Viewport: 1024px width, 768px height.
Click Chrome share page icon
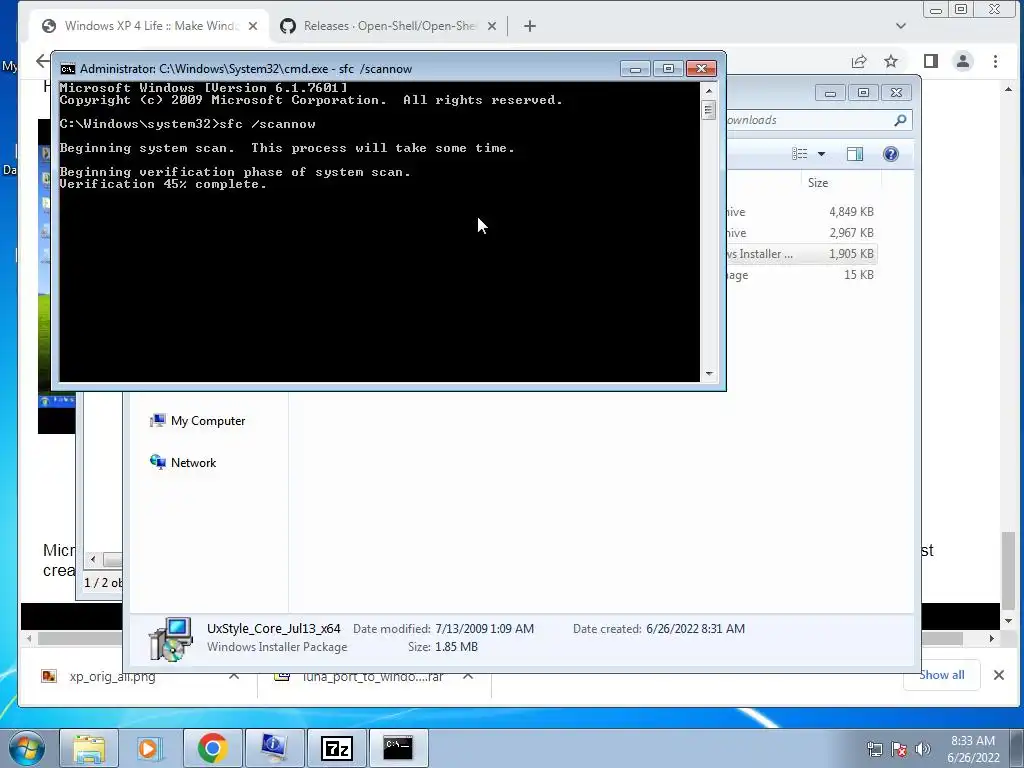[859, 61]
